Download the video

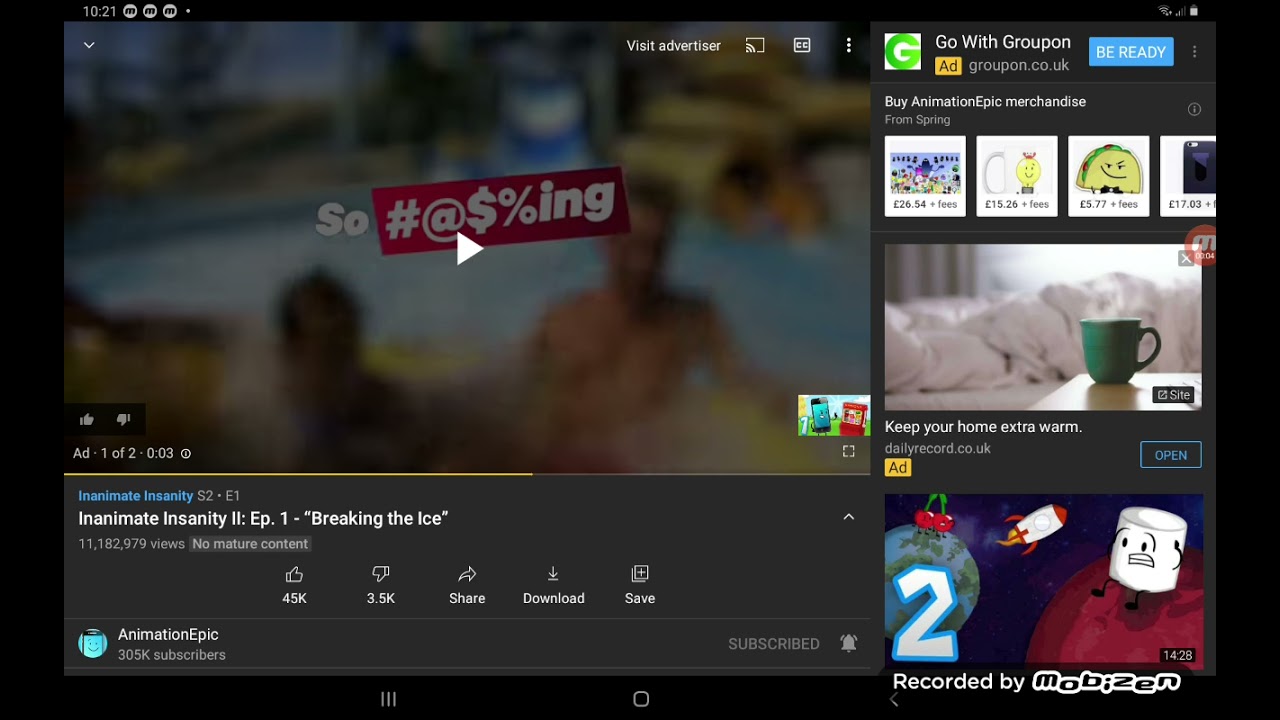point(553,585)
